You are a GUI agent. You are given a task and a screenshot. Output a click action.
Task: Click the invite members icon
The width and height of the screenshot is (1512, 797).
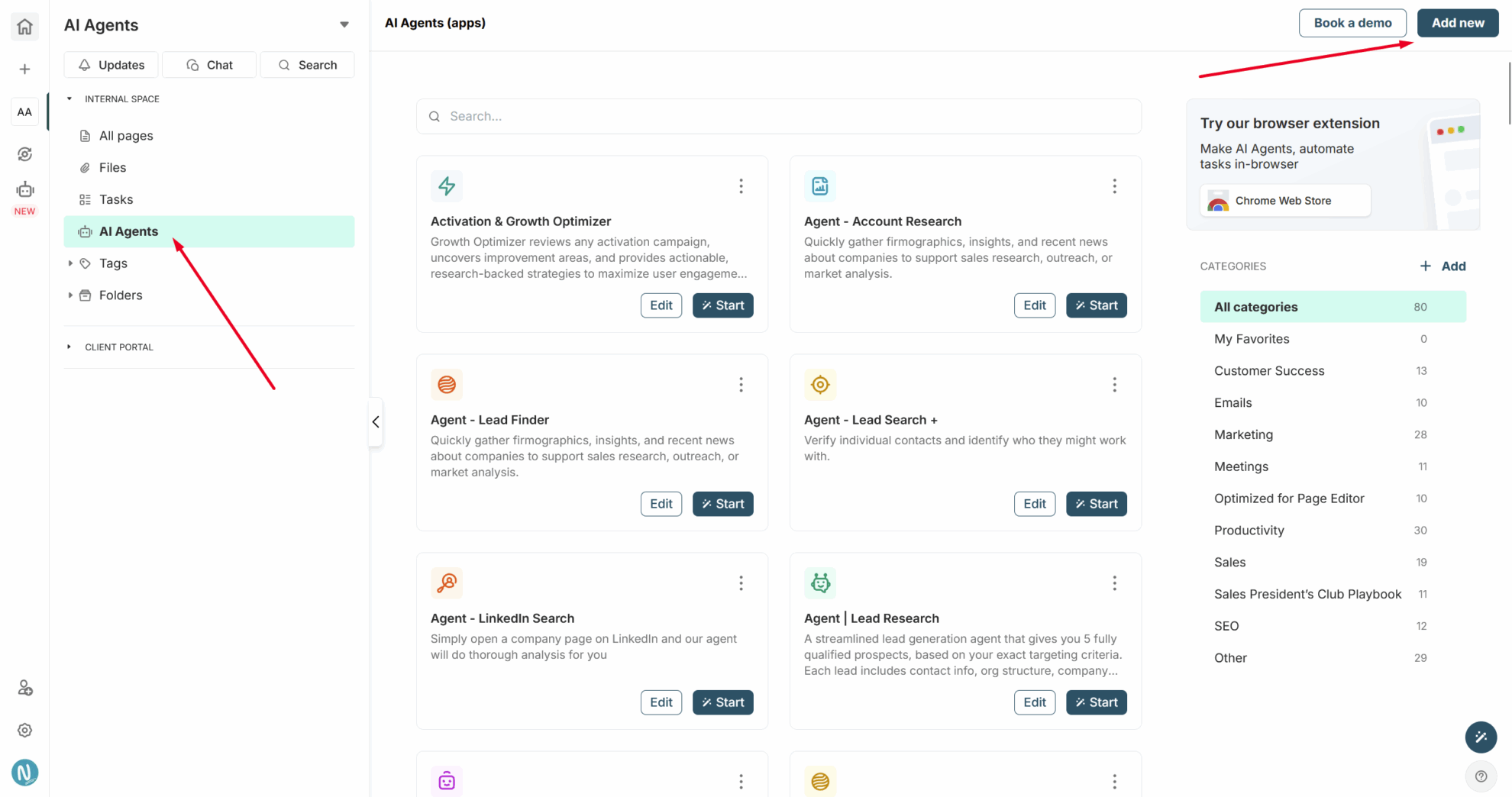click(x=24, y=689)
